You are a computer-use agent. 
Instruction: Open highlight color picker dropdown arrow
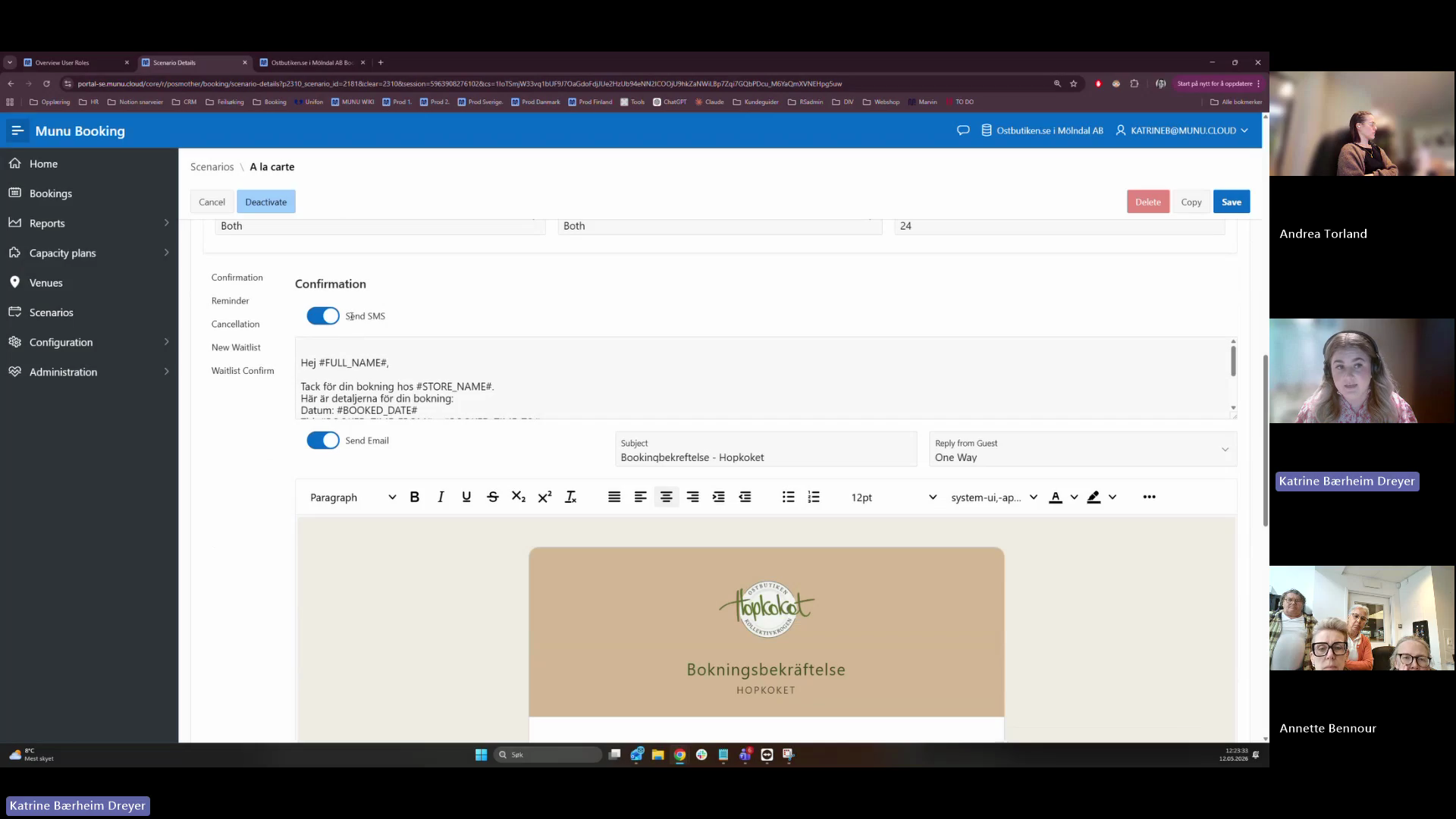point(1112,497)
